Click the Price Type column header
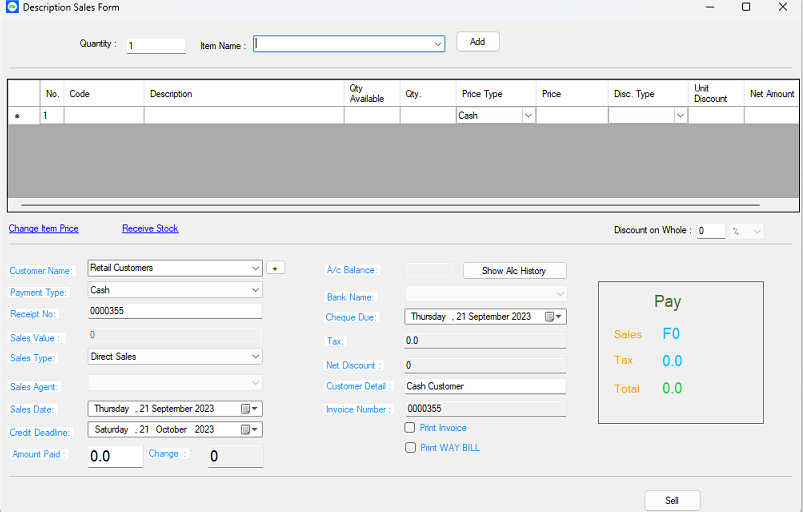Viewport: 803px width, 512px height. [x=496, y=94]
